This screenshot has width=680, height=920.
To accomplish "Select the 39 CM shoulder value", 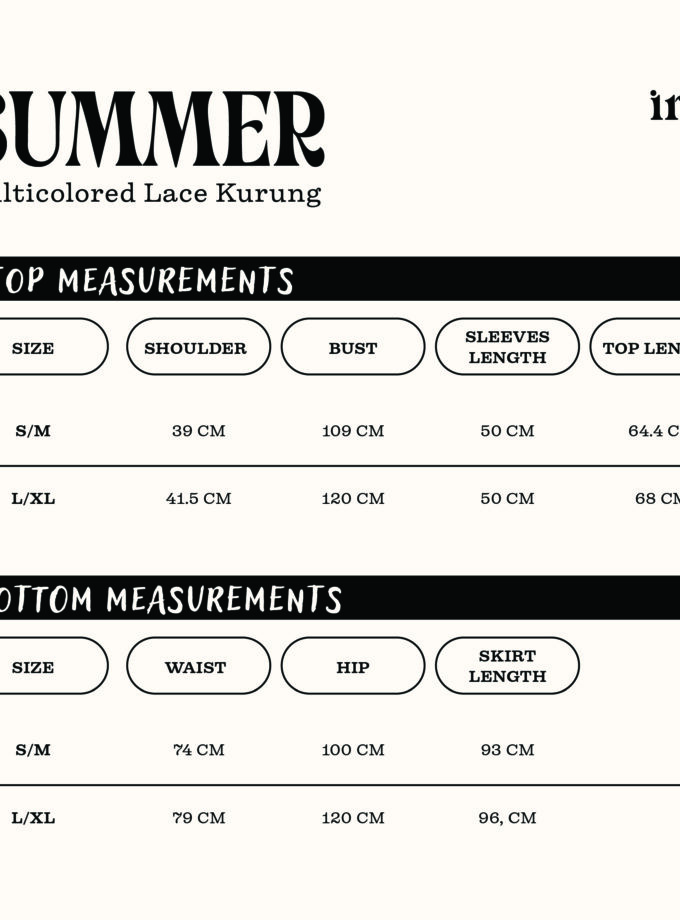I will point(198,431).
